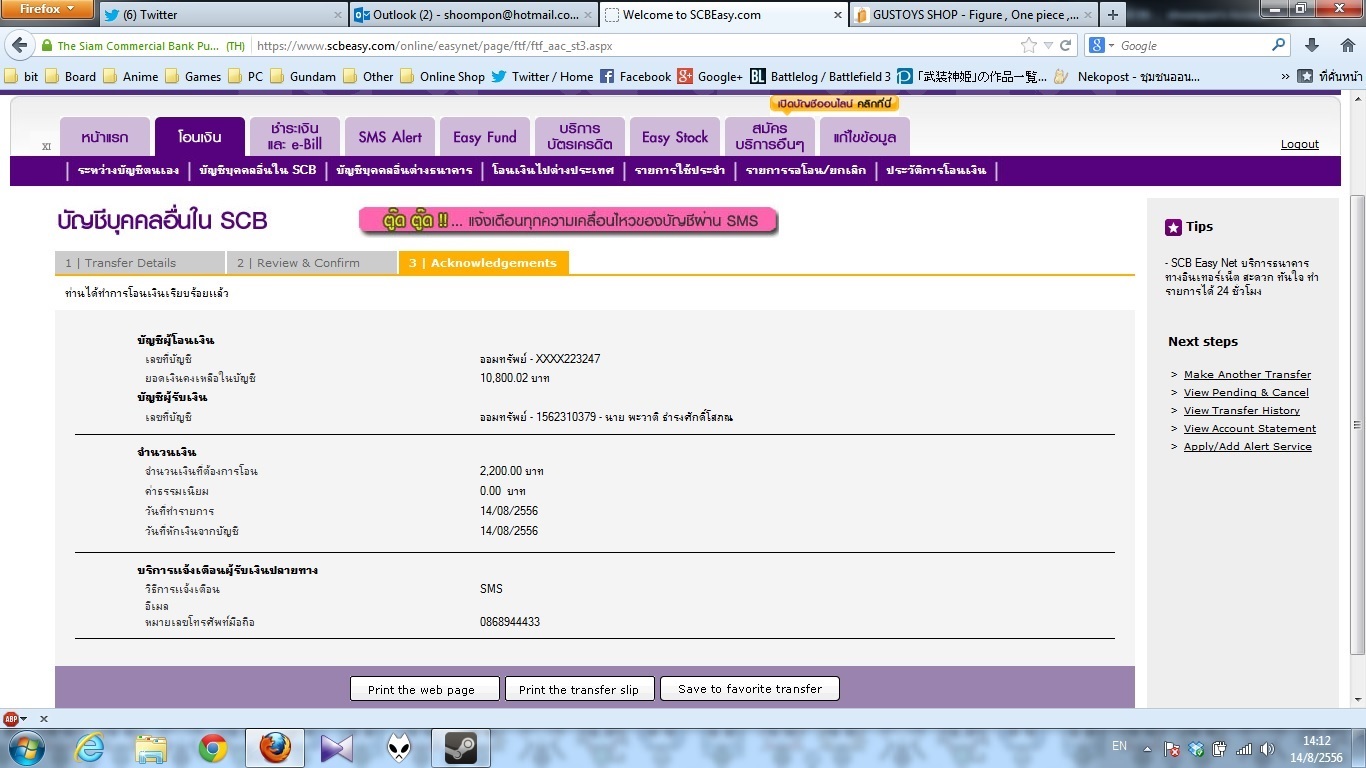Launch Internet Explorer from the taskbar
The width and height of the screenshot is (1366, 768).
click(89, 748)
